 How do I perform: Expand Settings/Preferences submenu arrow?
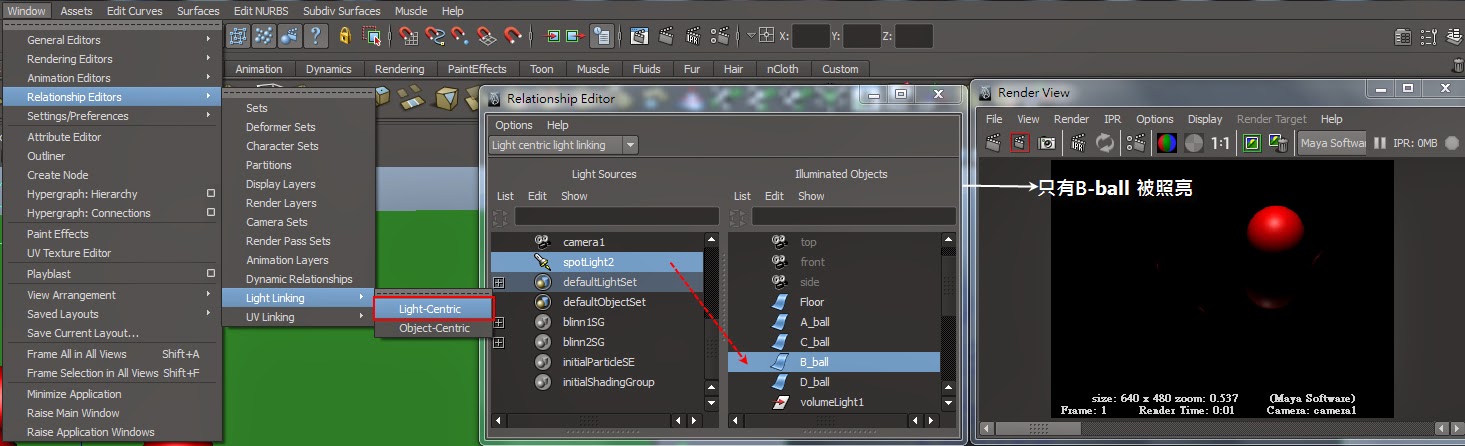coord(208,116)
